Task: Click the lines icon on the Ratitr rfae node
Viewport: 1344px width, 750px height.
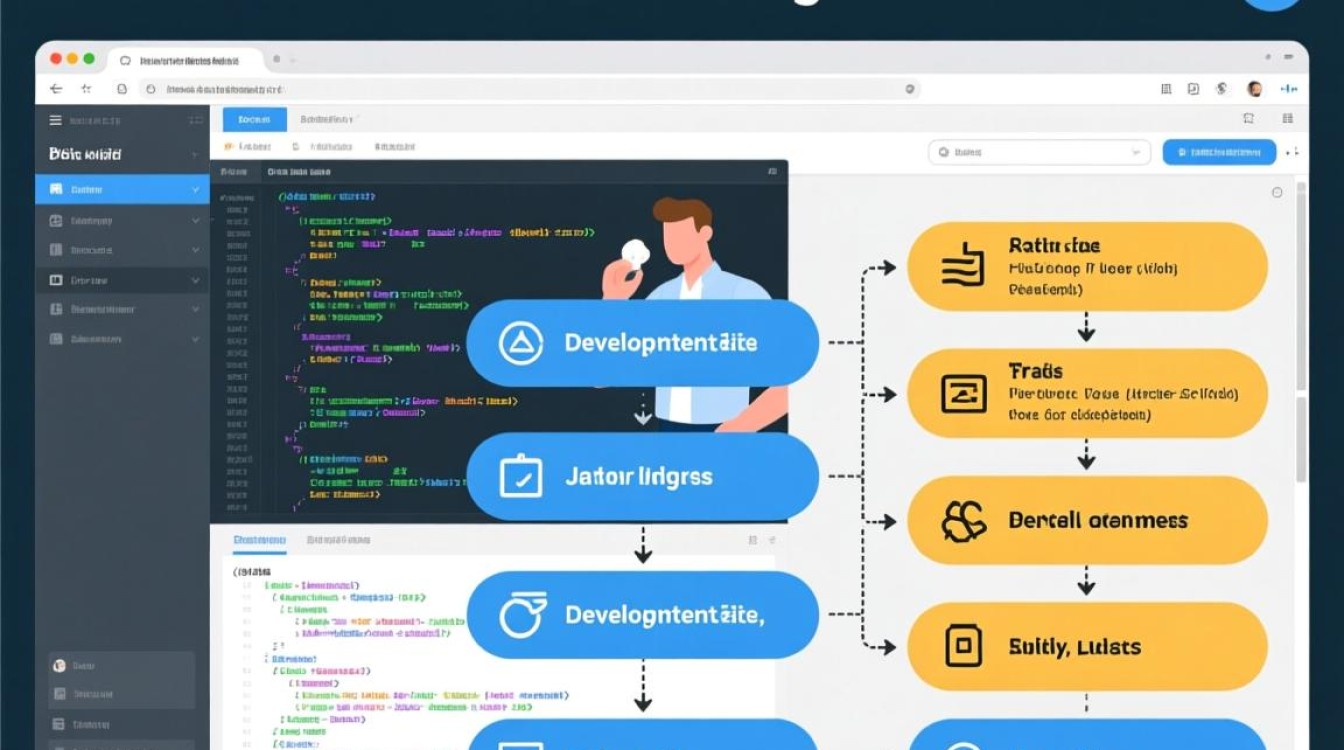Action: (x=964, y=267)
